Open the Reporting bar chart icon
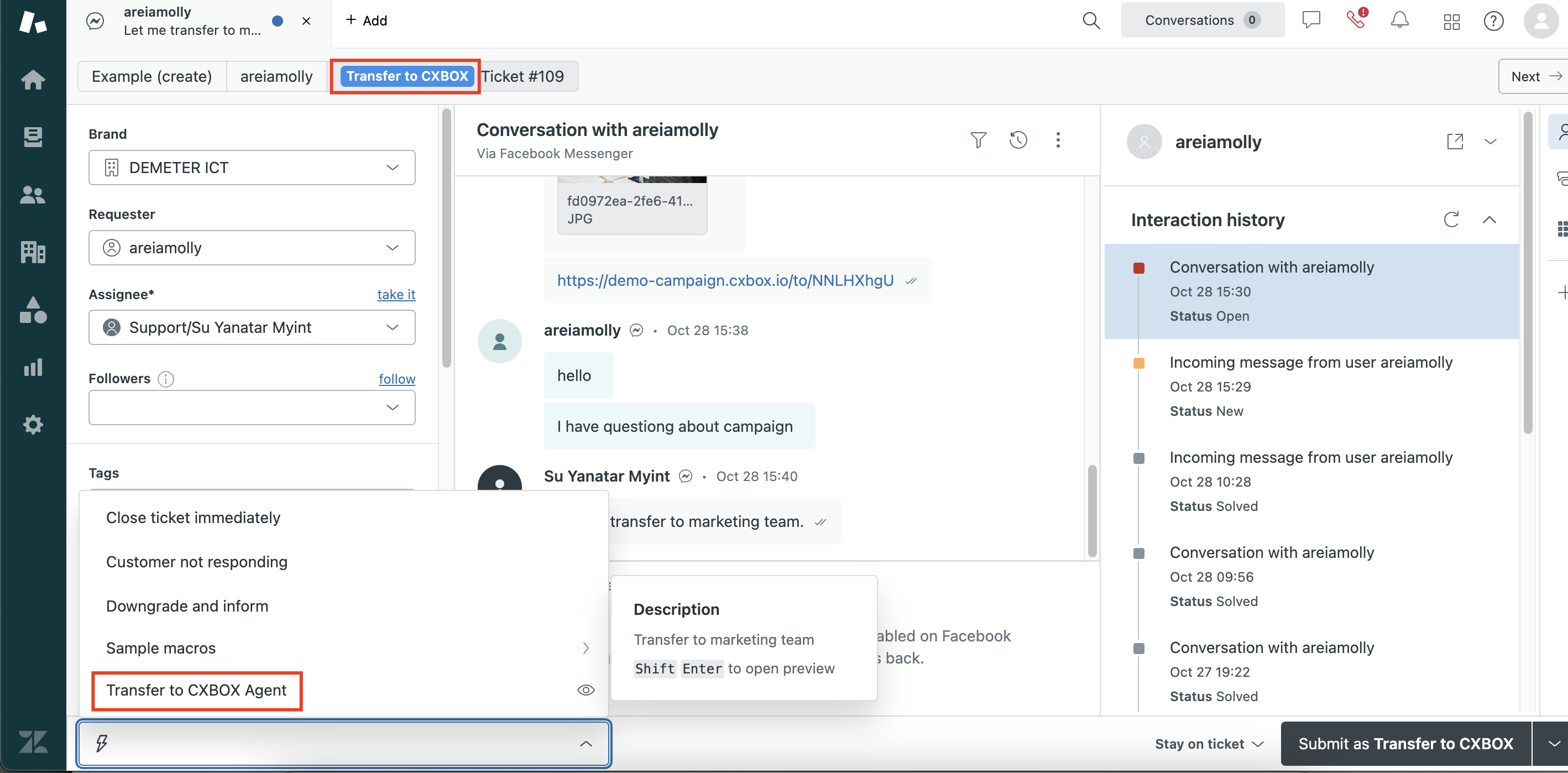This screenshot has width=1568, height=773. [x=33, y=367]
